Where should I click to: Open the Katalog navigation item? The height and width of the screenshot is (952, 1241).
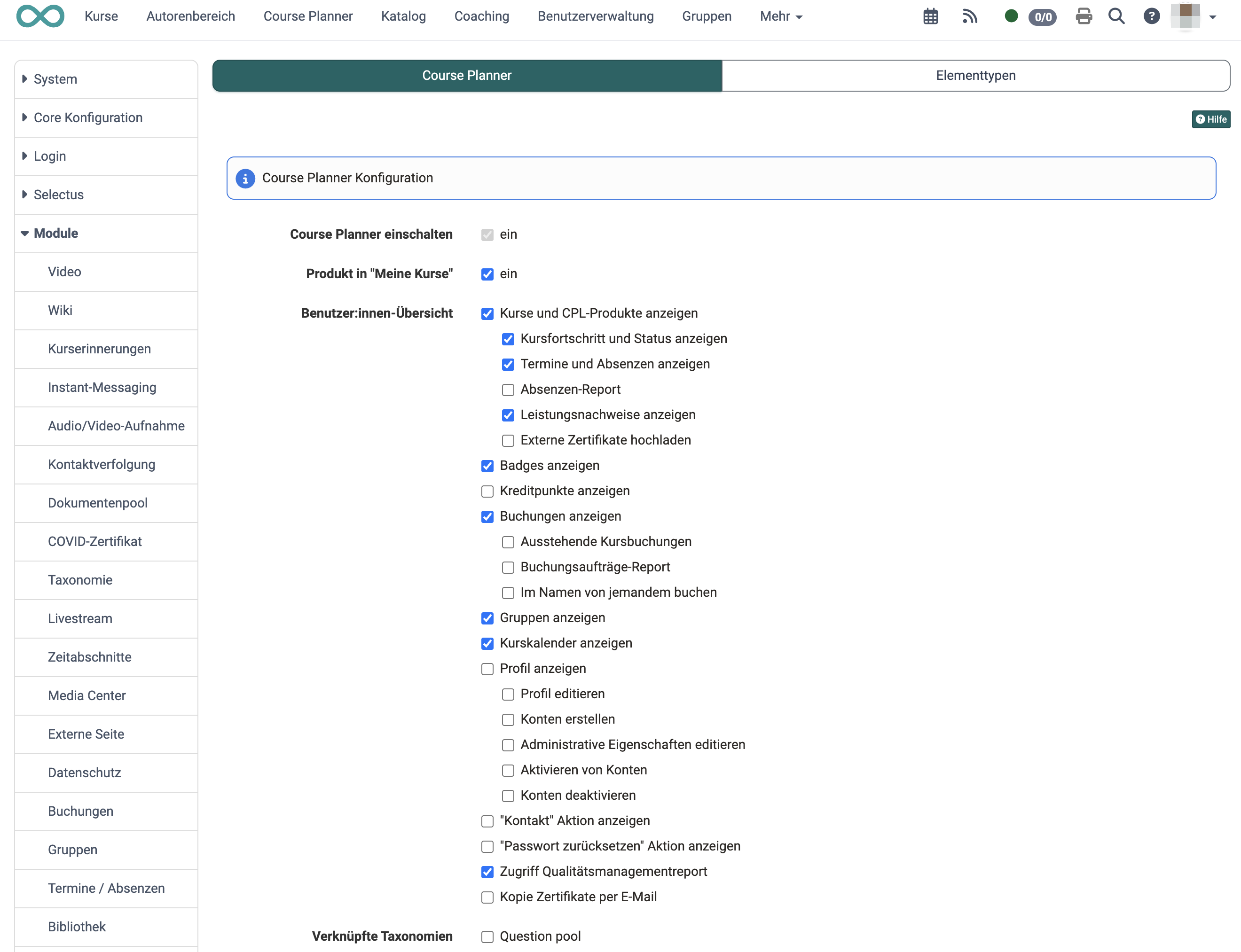404,16
